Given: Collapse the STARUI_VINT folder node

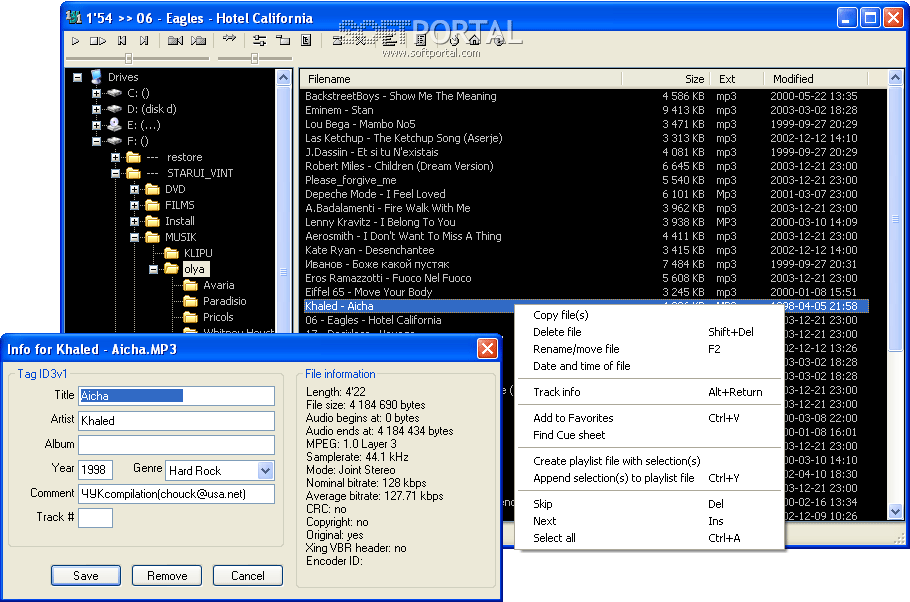Looking at the screenshot, I should click(115, 173).
